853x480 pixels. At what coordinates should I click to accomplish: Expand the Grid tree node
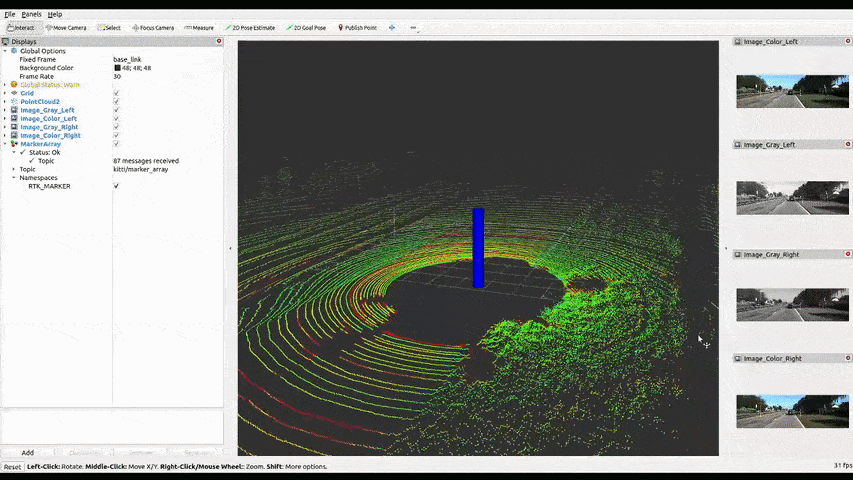coord(5,93)
